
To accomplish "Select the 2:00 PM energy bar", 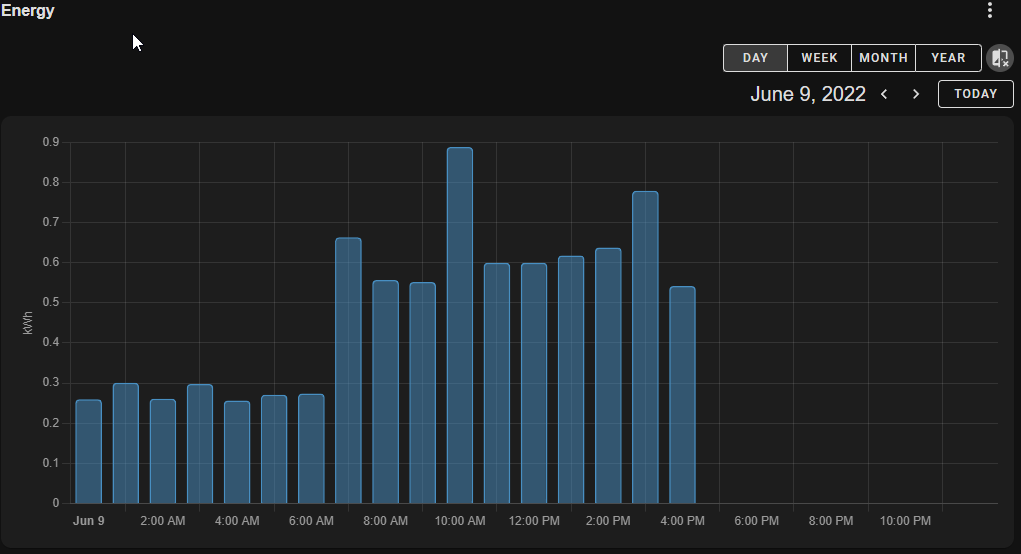I will coord(608,376).
